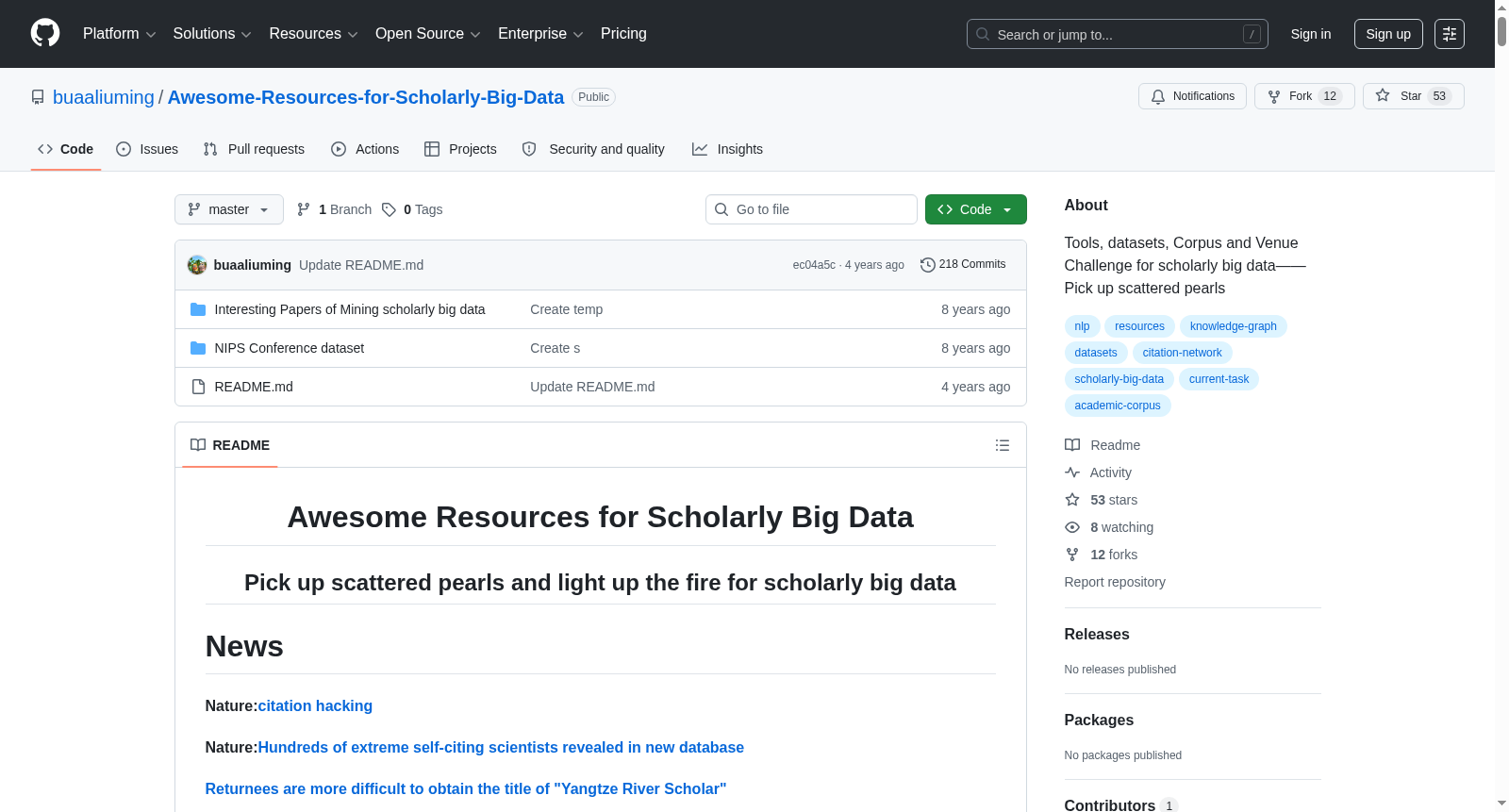Click the commit history clock icon
This screenshot has height=812, width=1509.
point(928,265)
